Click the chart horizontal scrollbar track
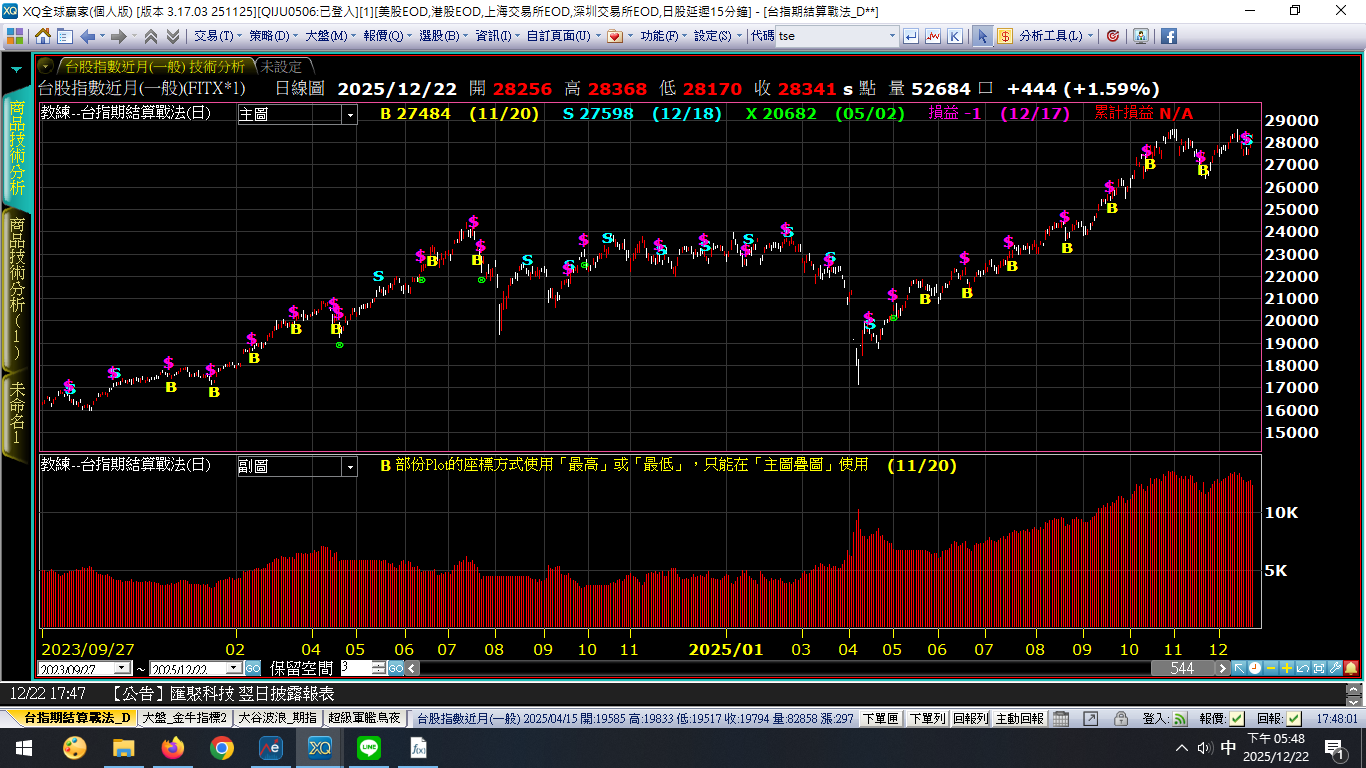The width and height of the screenshot is (1366, 768). [780, 668]
